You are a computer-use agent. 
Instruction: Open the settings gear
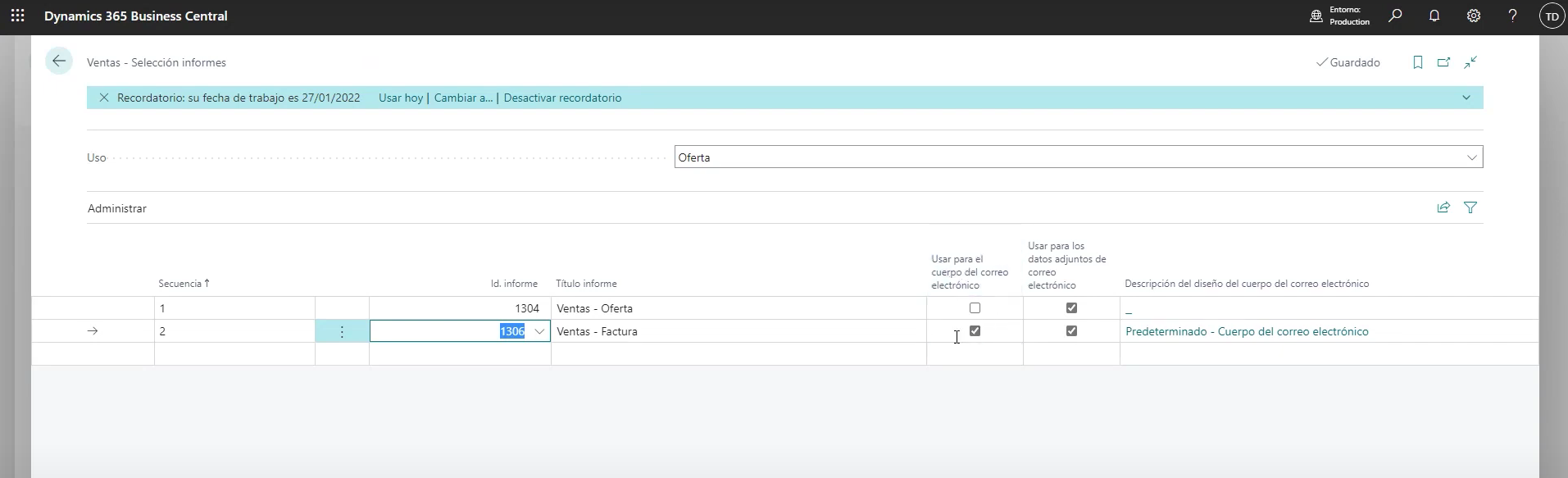(1473, 16)
